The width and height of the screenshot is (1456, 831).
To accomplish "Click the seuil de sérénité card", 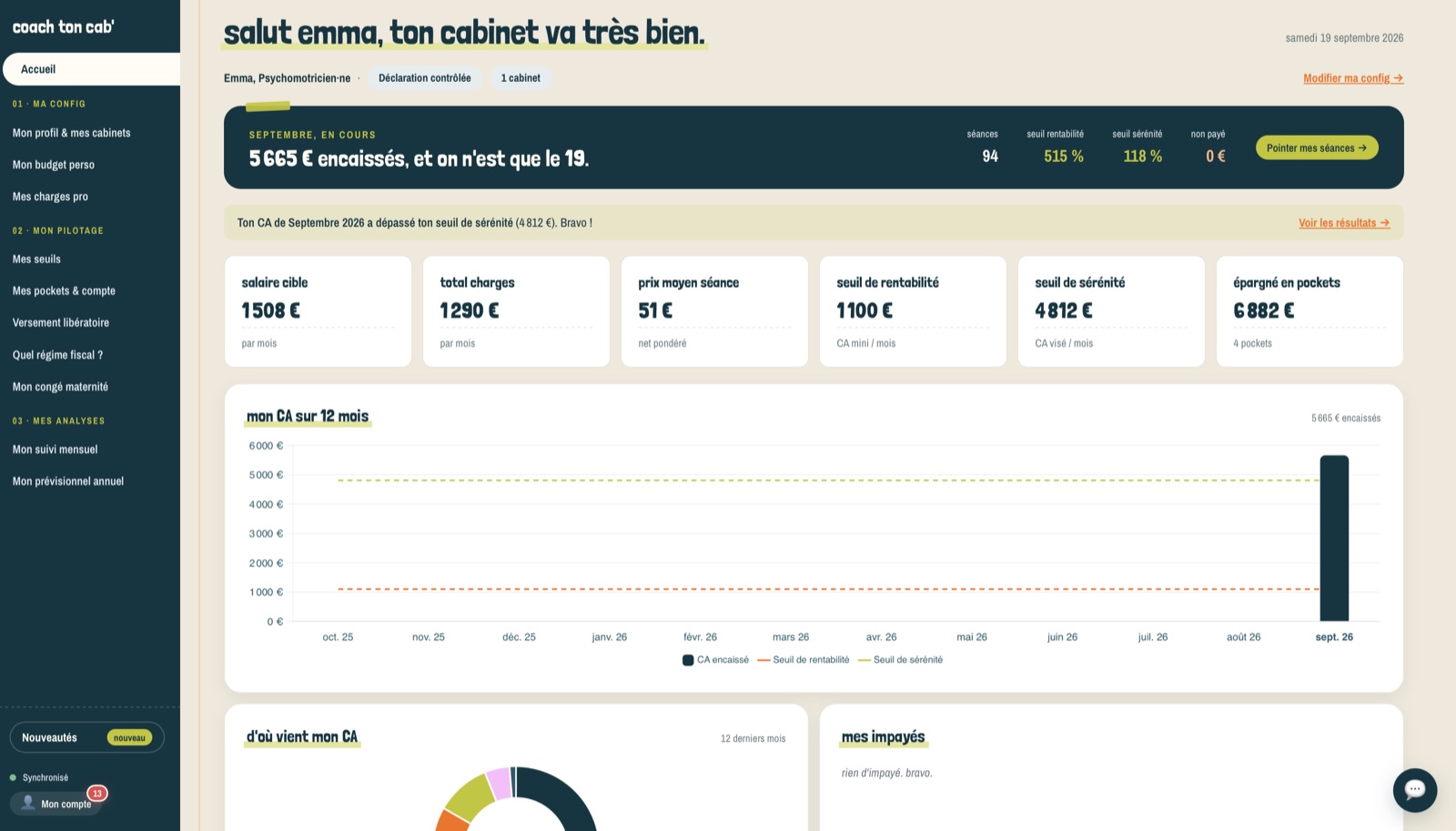I will tap(1111, 311).
